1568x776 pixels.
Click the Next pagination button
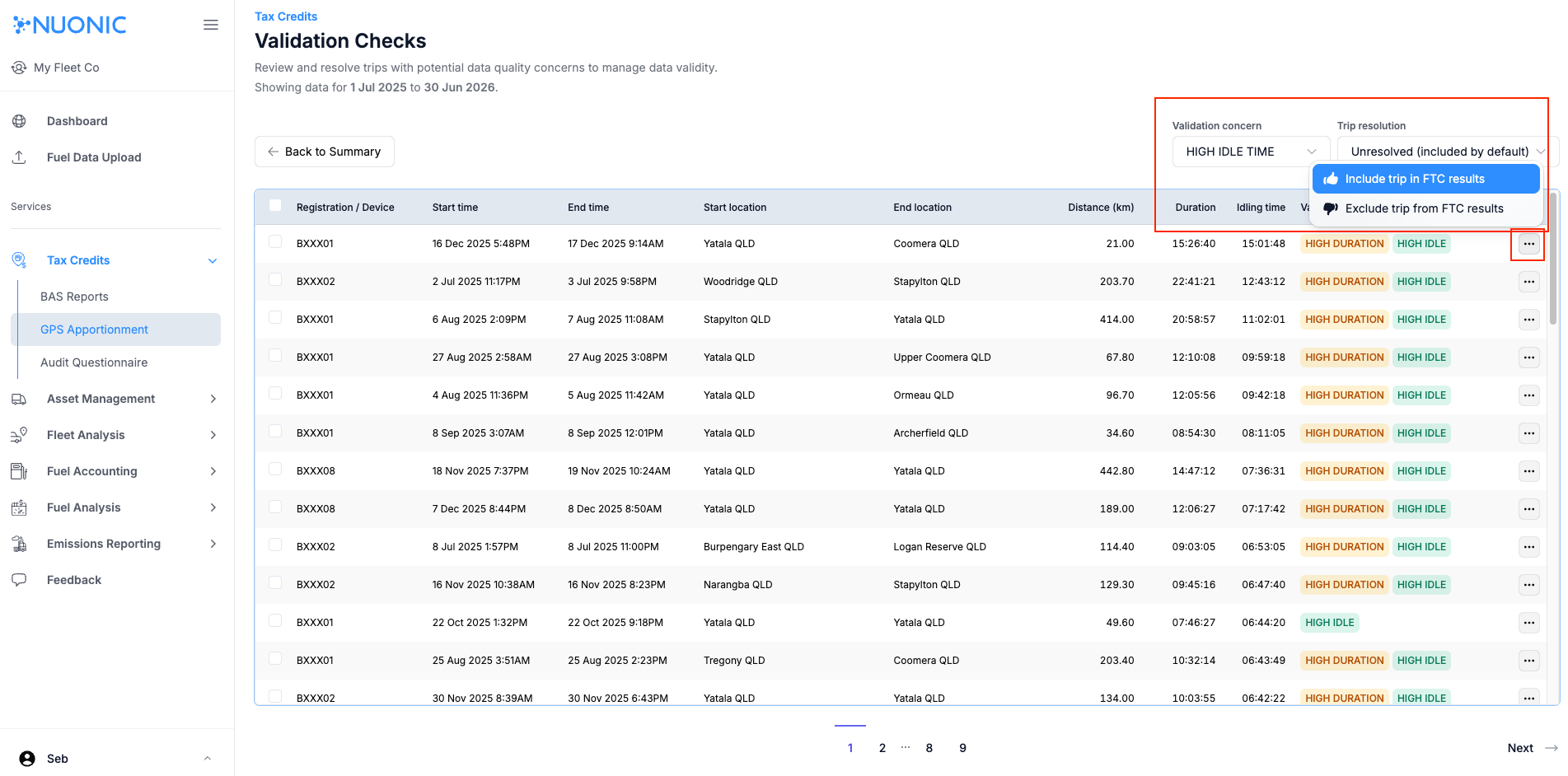coord(1533,748)
